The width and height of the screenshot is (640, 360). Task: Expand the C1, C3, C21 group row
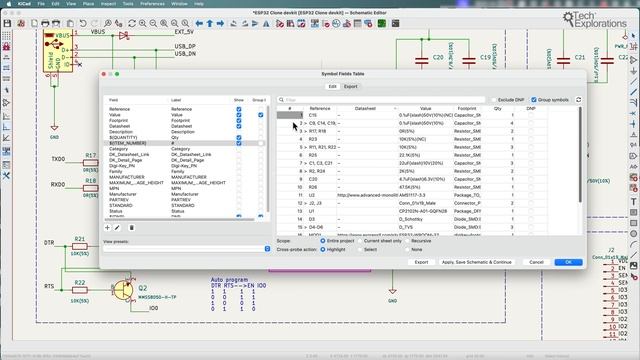click(x=305, y=163)
